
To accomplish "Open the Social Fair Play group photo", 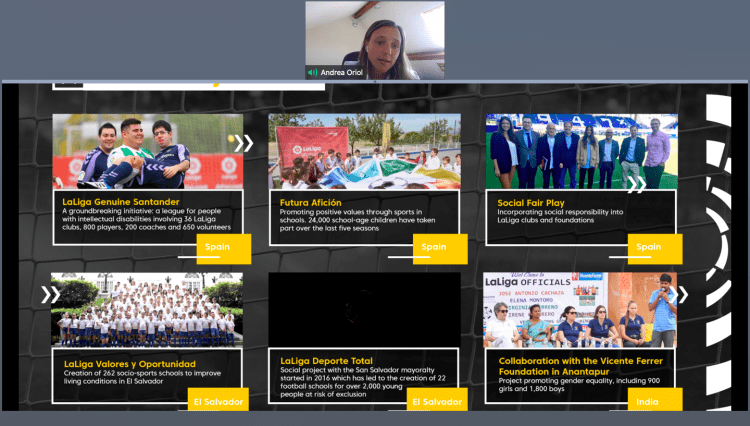I will click(x=582, y=152).
